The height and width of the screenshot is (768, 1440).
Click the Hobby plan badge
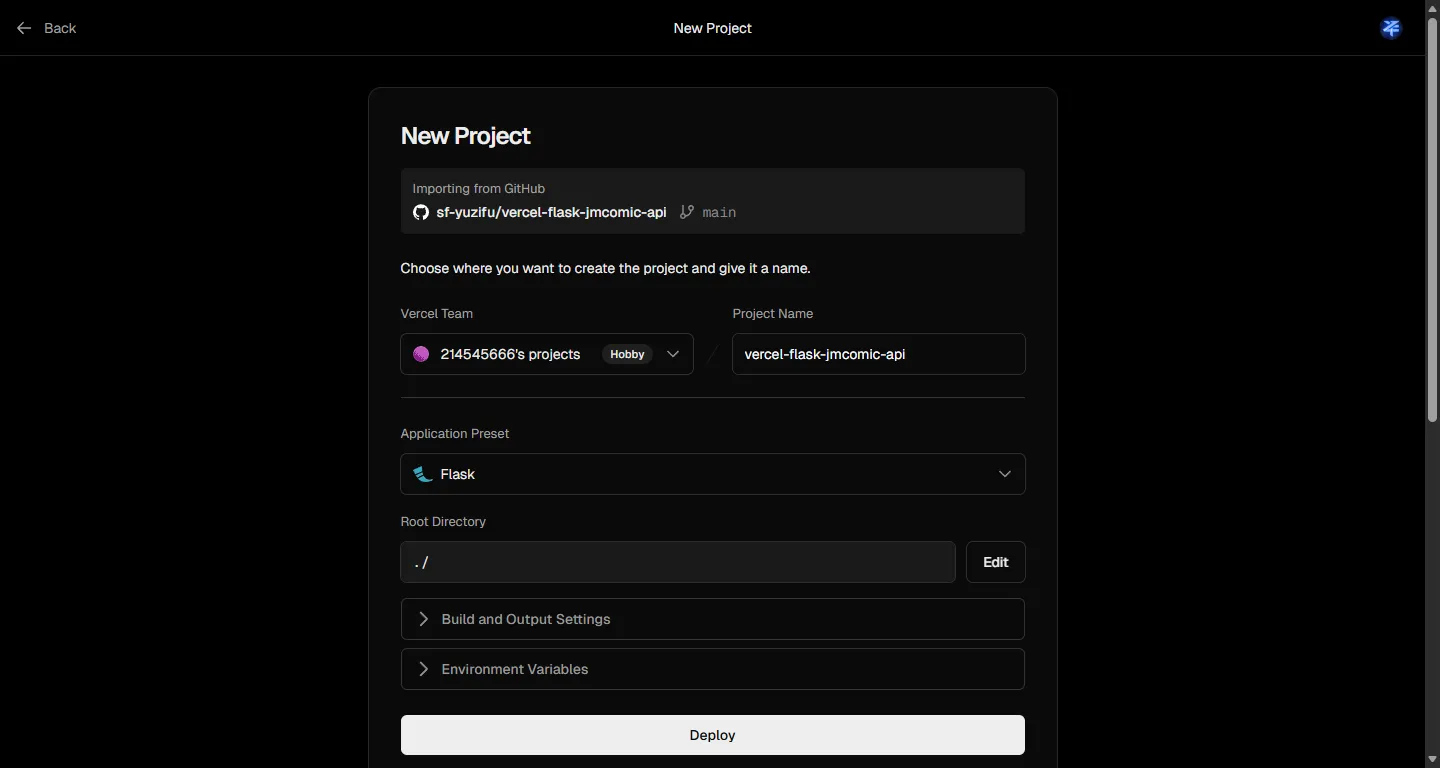[x=627, y=354]
